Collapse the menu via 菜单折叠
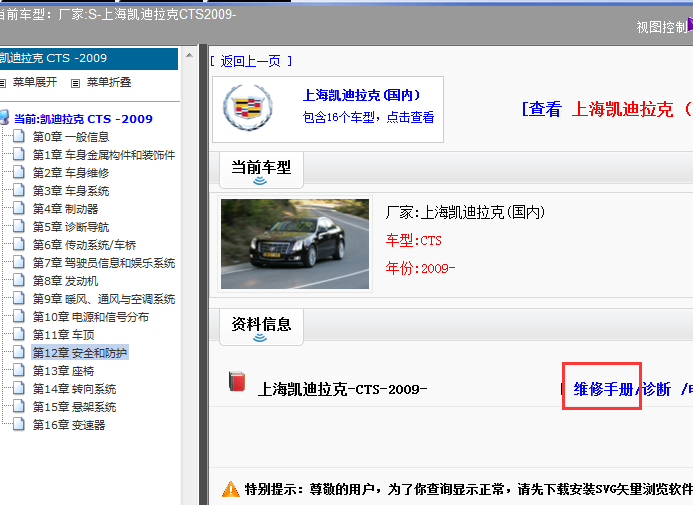The image size is (693, 505). [x=109, y=83]
